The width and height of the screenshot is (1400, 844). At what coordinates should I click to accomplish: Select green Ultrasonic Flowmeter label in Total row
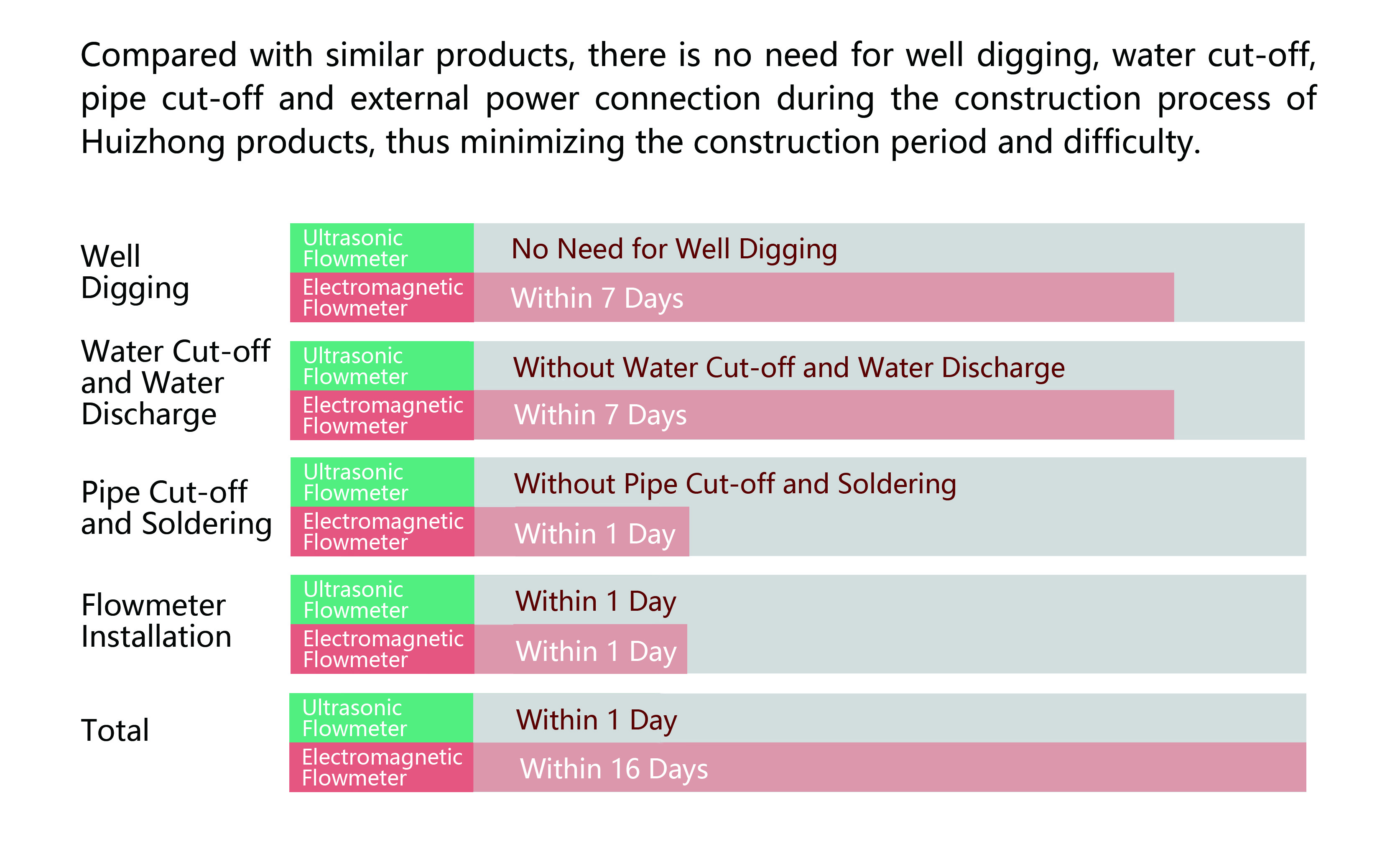tap(381, 718)
